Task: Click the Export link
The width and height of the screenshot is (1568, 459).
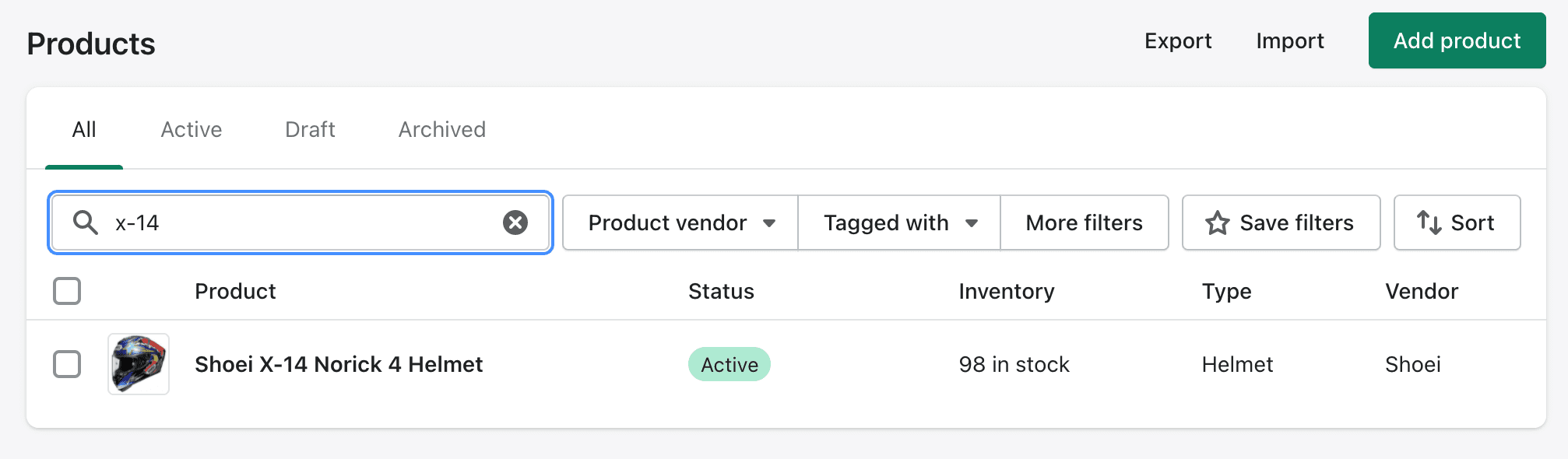Action: tap(1178, 40)
